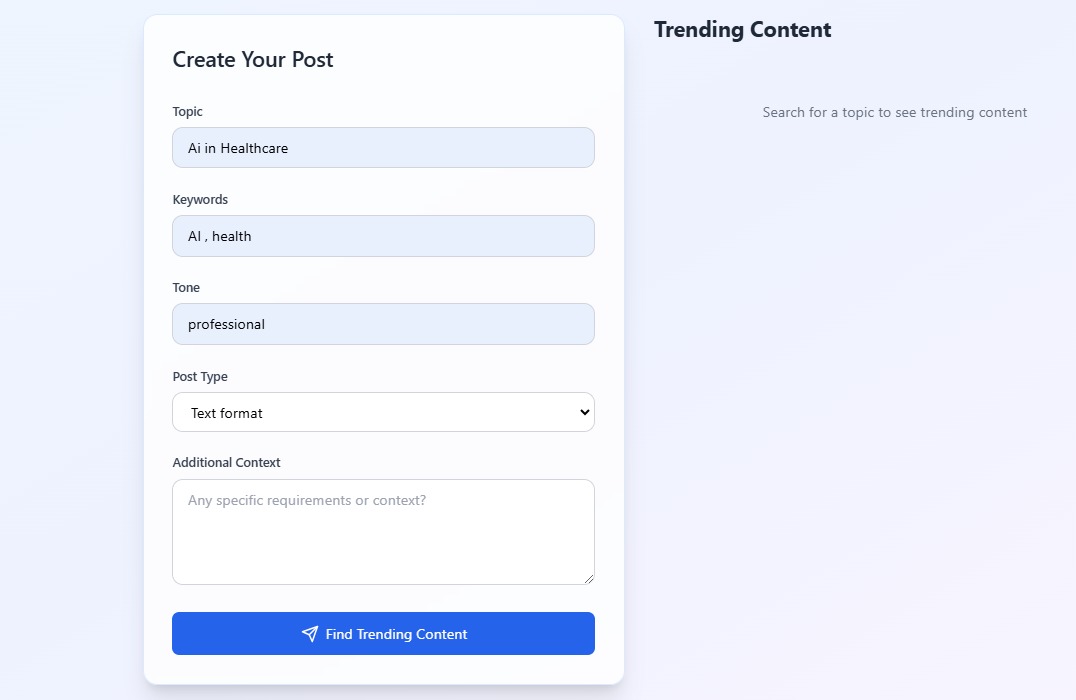This screenshot has width=1076, height=700.
Task: Click the word 'professional' in the Tone field
Action: tap(226, 325)
